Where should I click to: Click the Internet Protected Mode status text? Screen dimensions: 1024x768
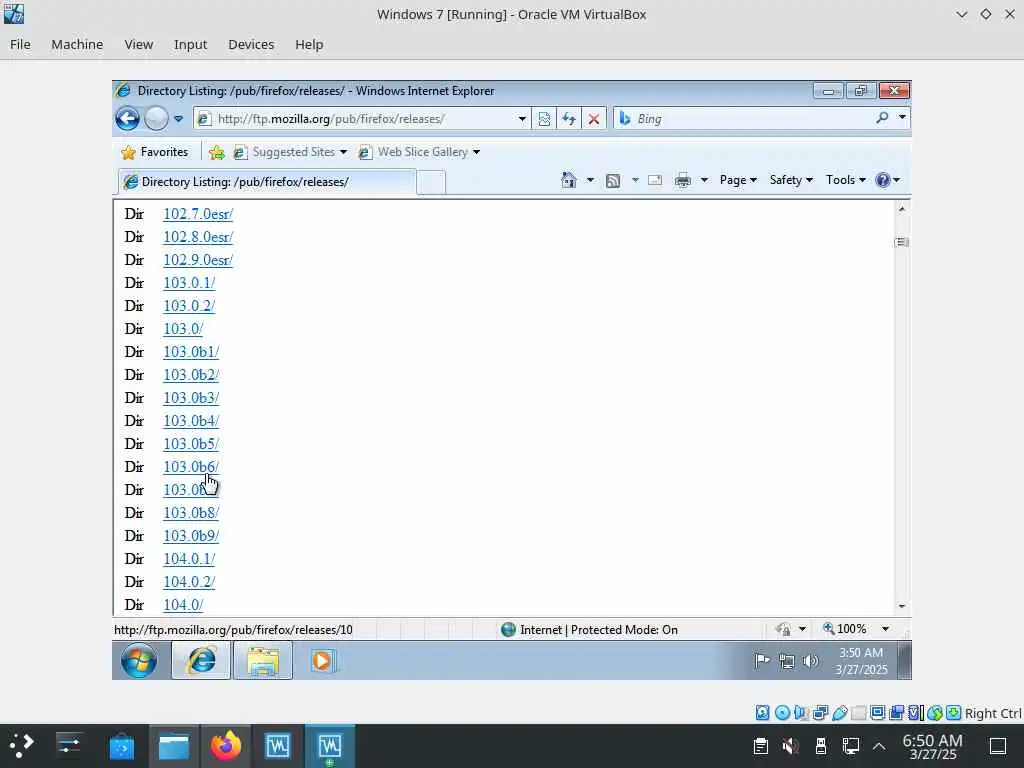pos(599,630)
